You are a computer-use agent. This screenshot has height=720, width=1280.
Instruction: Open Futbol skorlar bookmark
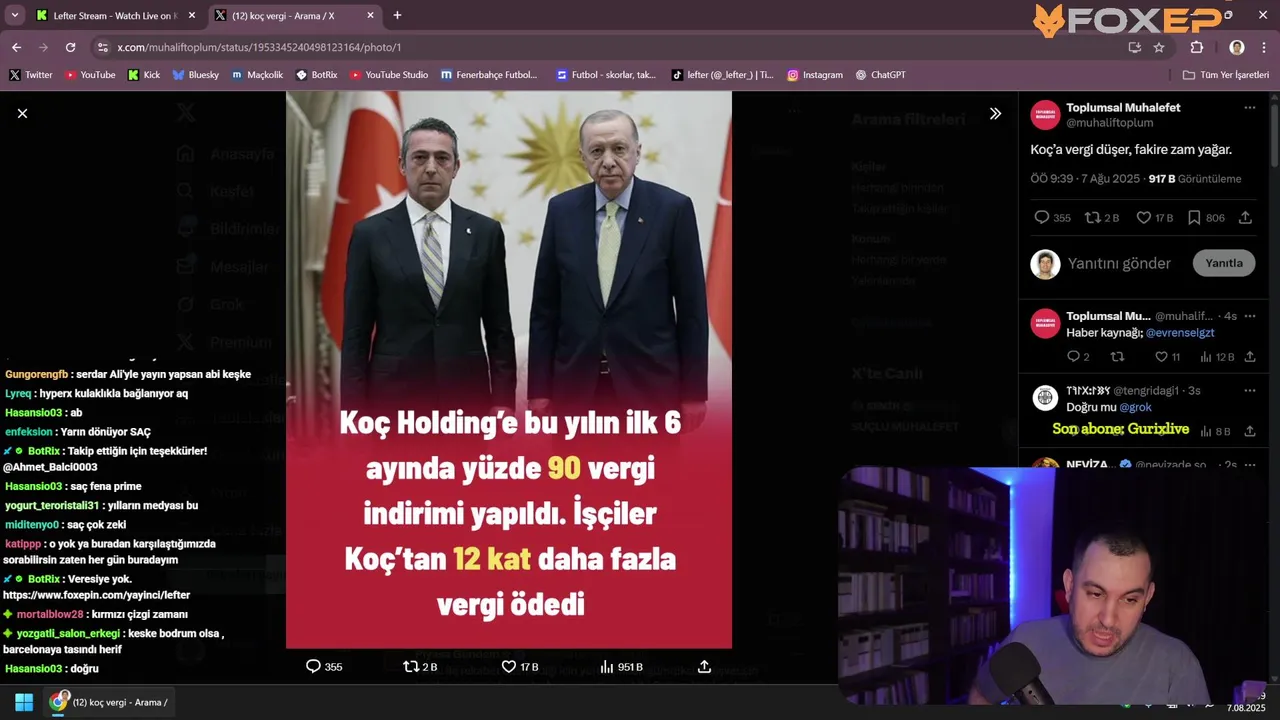[x=606, y=75]
